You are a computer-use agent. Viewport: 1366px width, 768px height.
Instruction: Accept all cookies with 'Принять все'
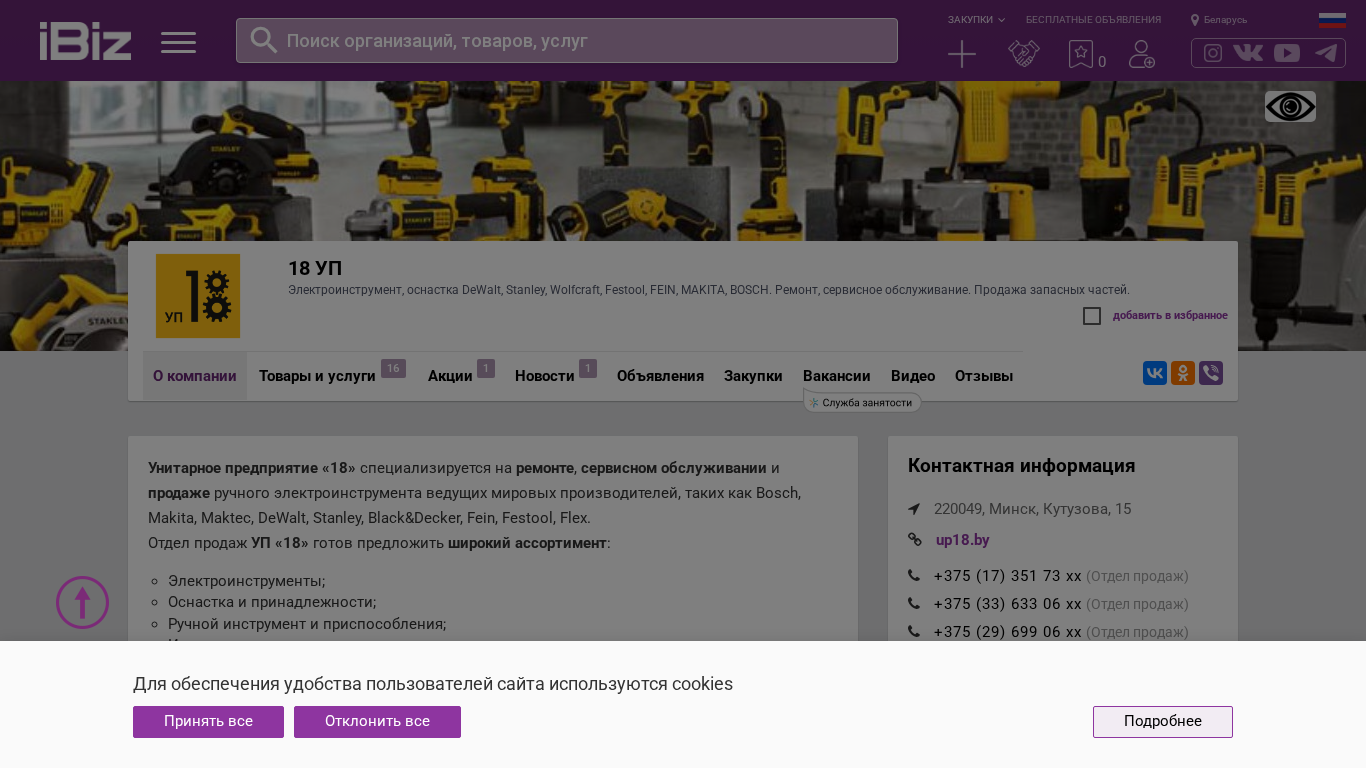click(x=208, y=722)
